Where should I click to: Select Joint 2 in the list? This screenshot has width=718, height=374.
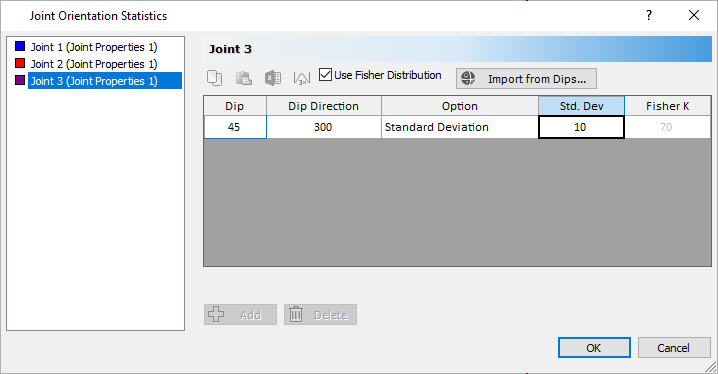tap(94, 64)
